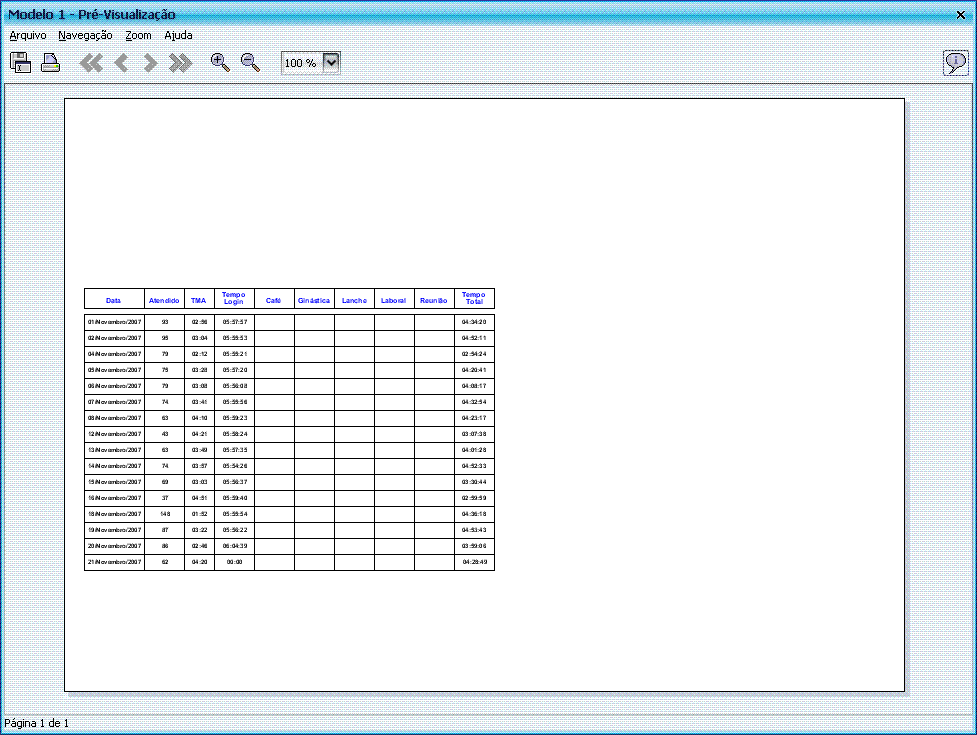Go to first page with double-left arrow

(91, 63)
